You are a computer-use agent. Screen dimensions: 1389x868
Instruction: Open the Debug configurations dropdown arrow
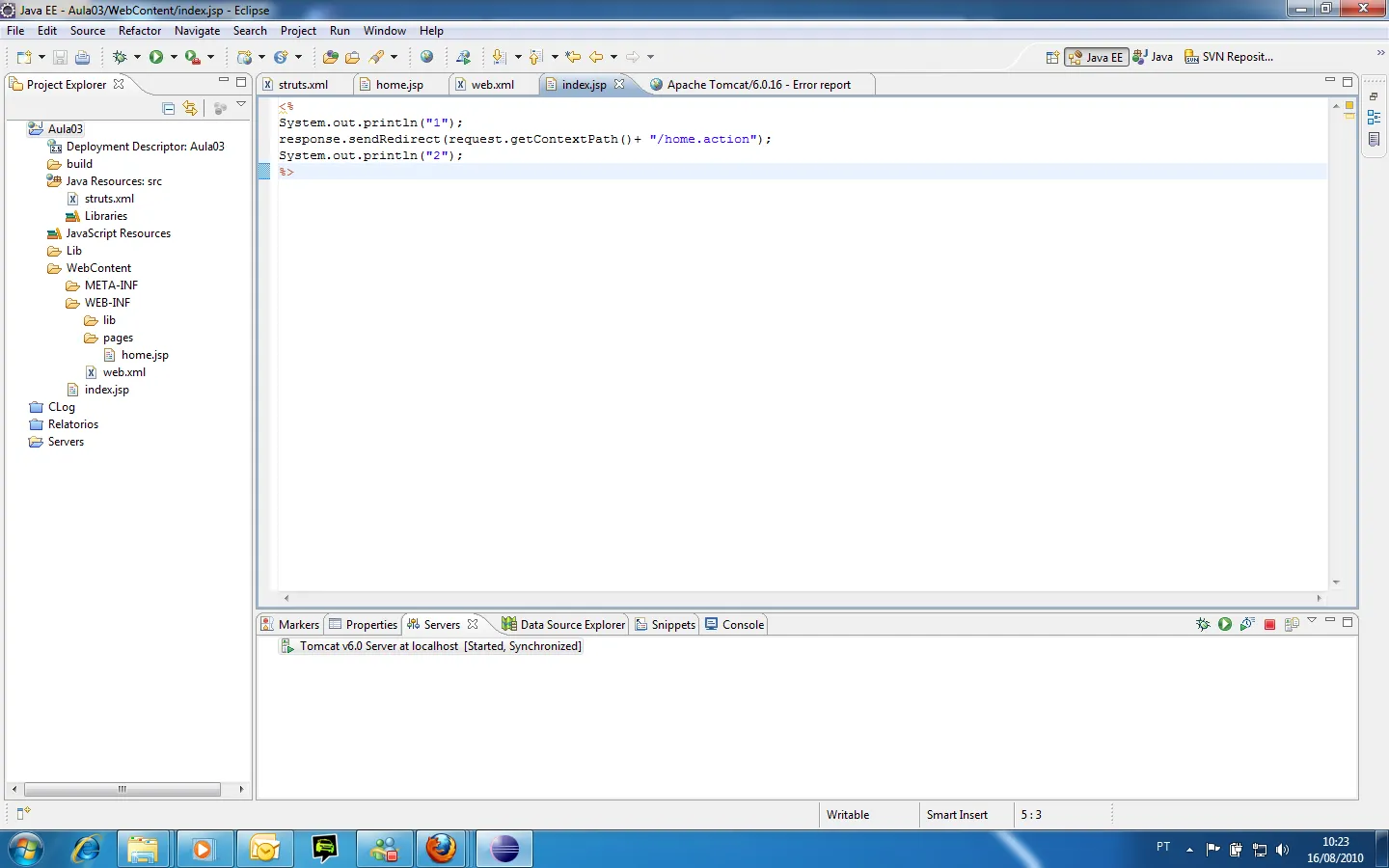137,57
